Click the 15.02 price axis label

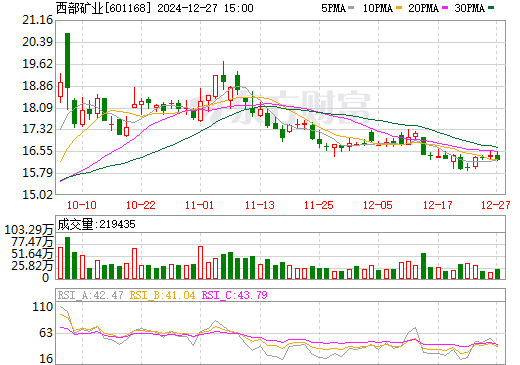coord(38,194)
